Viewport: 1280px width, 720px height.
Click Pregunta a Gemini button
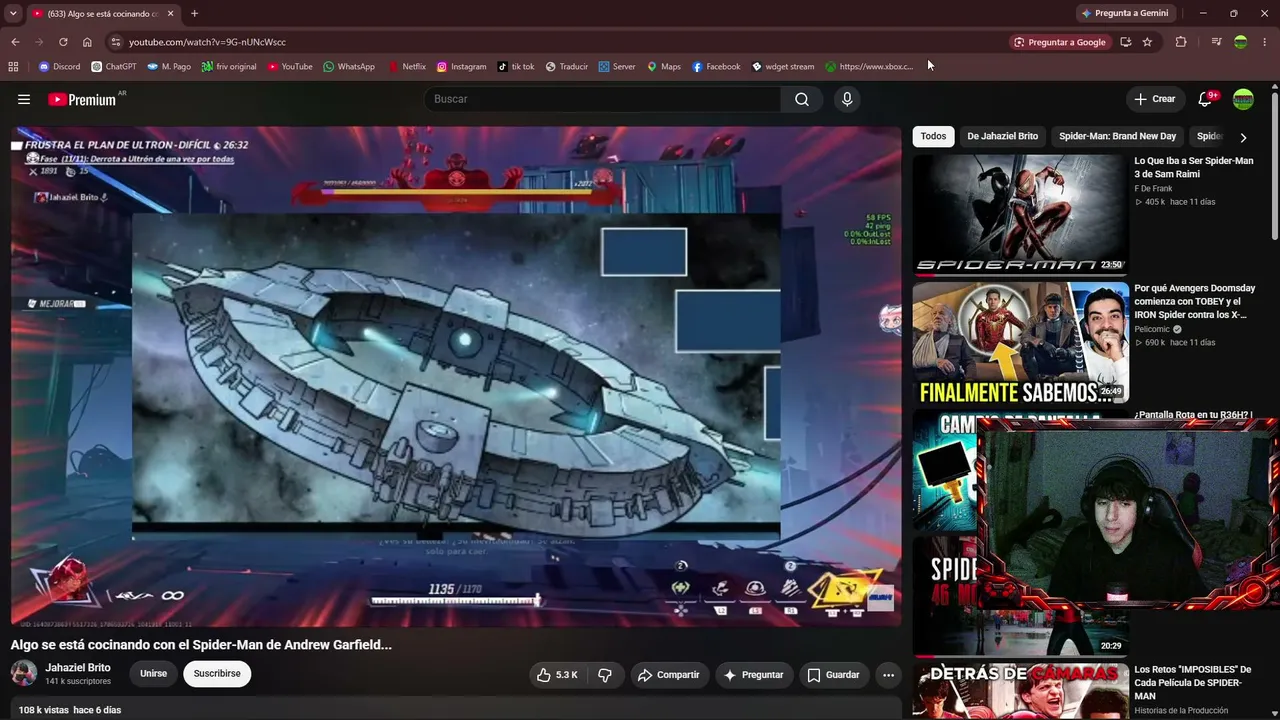1124,13
